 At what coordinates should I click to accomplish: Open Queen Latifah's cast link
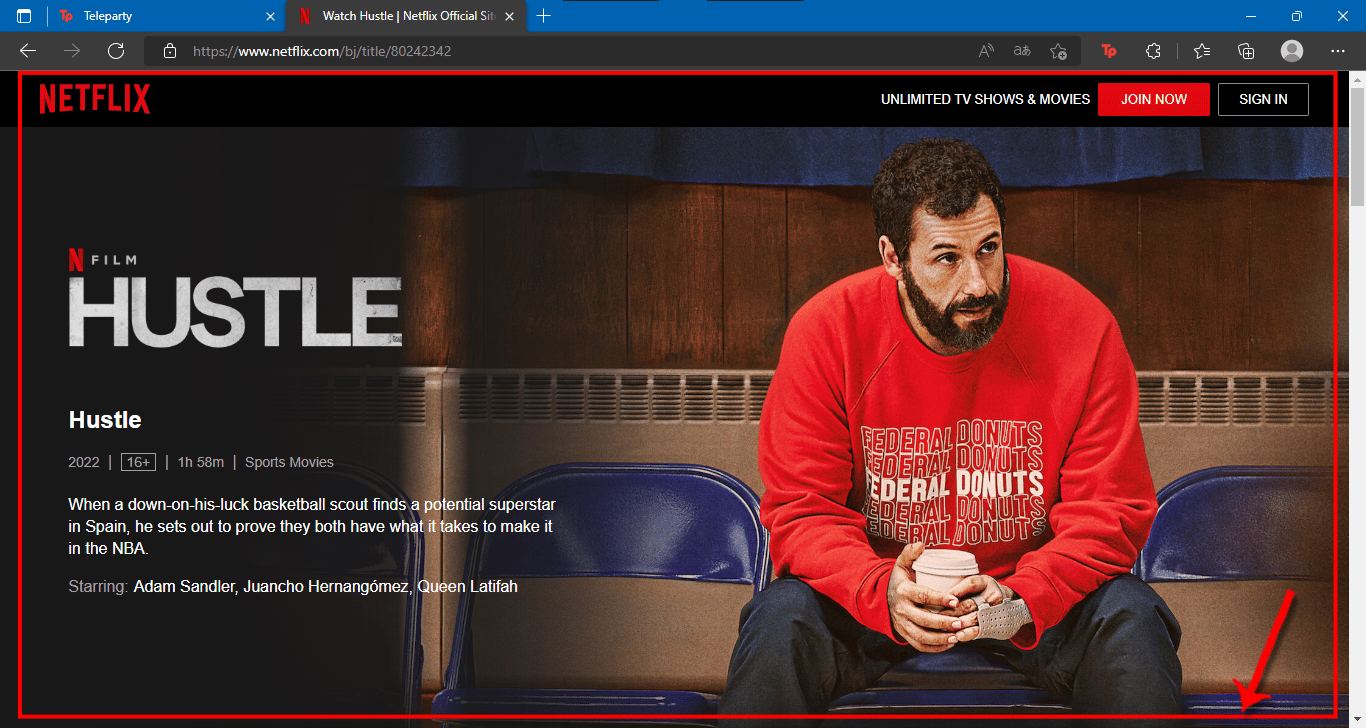click(468, 586)
